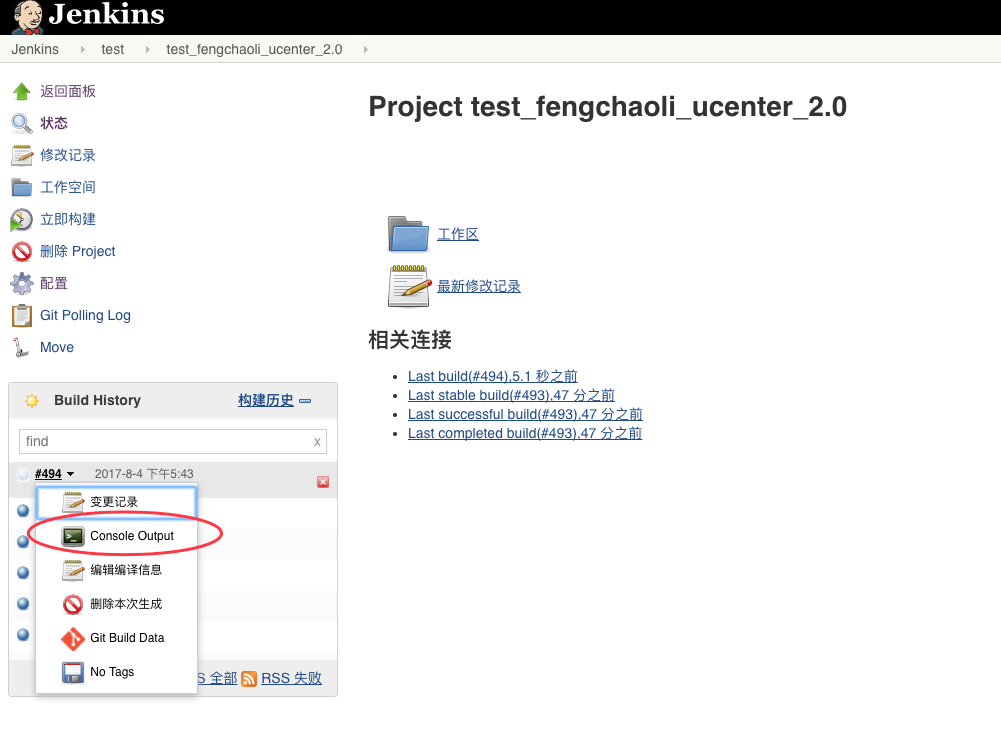Click the Jenkins title text in header

click(x=107, y=14)
